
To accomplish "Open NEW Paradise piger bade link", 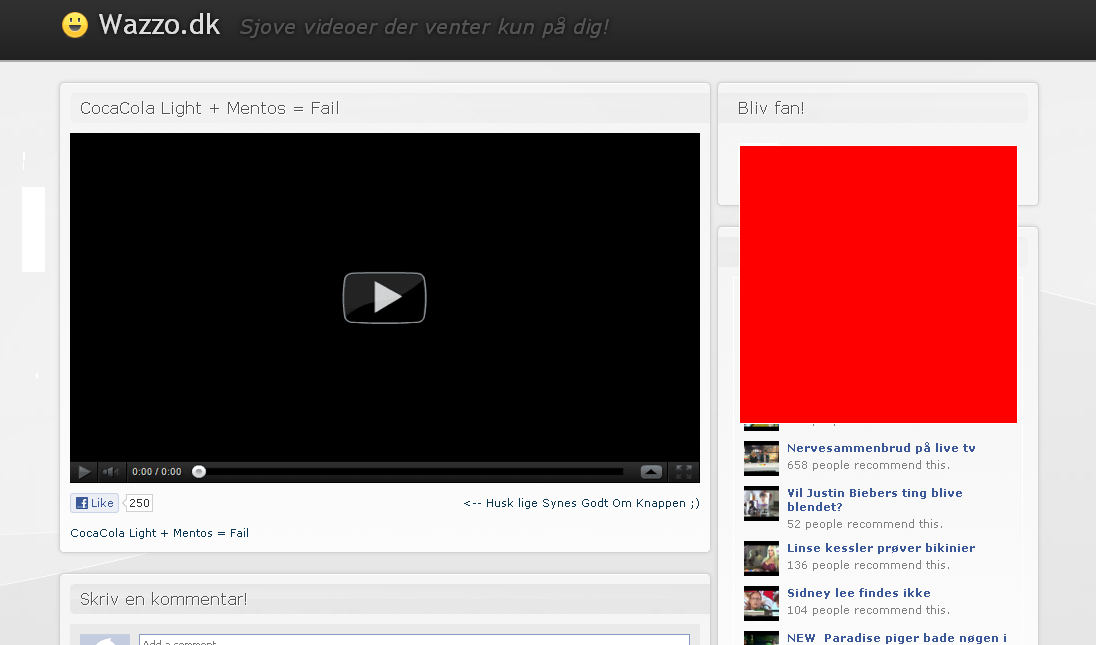I will pyautogui.click(x=897, y=638).
